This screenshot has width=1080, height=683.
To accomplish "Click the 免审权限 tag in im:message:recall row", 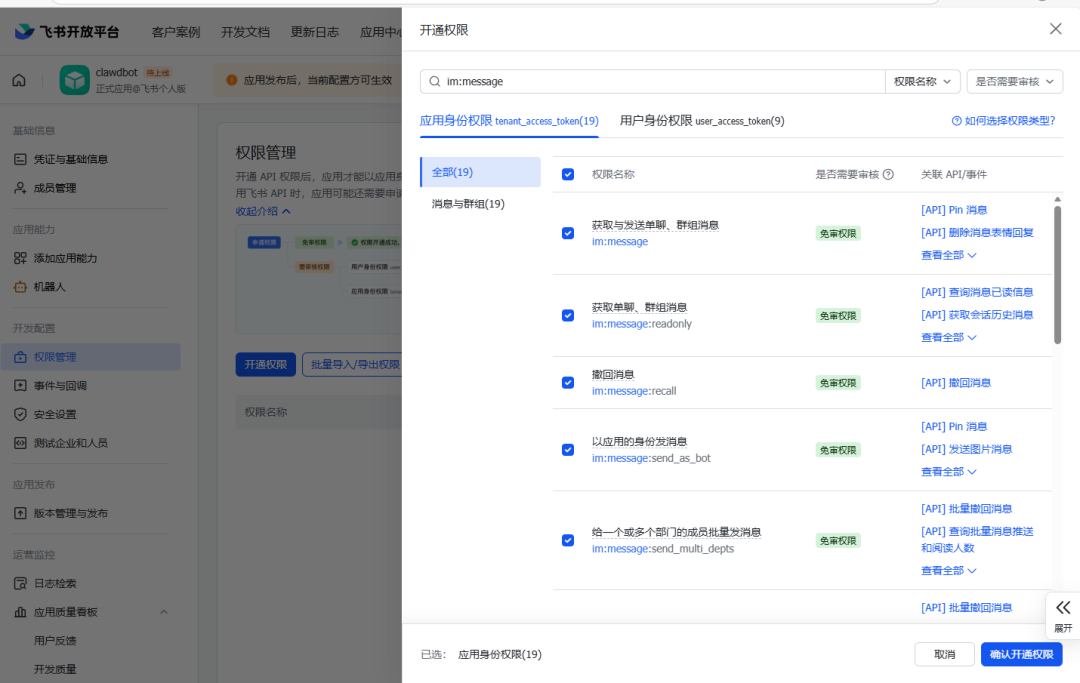I will point(838,383).
